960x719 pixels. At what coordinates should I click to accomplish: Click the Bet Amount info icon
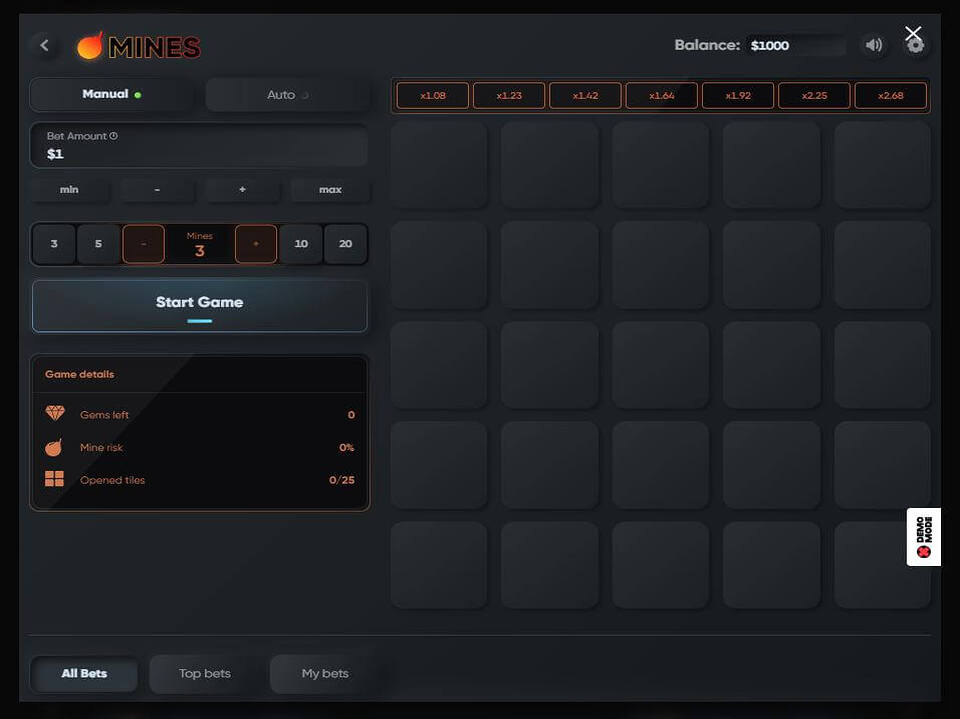pos(114,136)
